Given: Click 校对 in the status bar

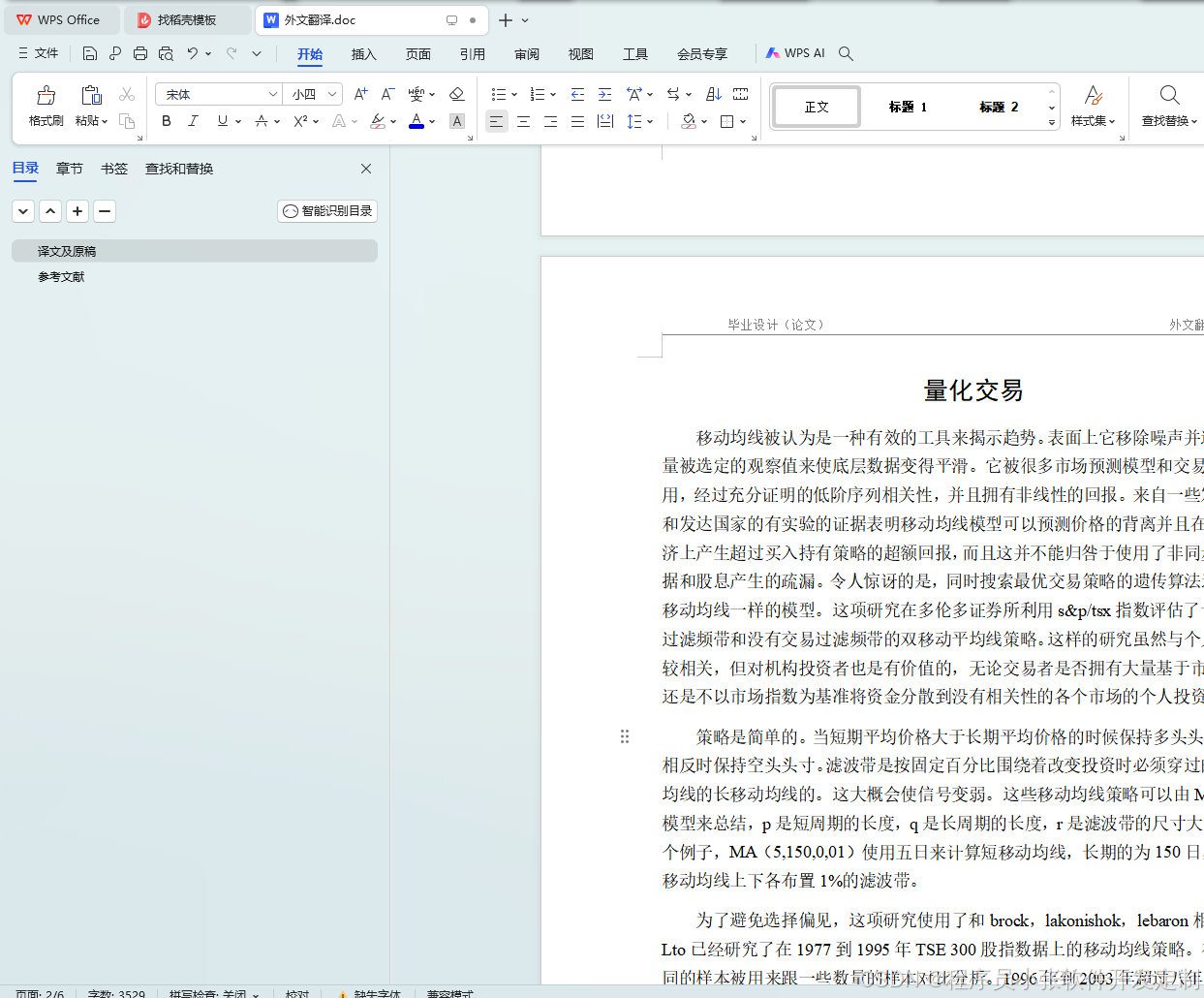Looking at the screenshot, I should [297, 993].
